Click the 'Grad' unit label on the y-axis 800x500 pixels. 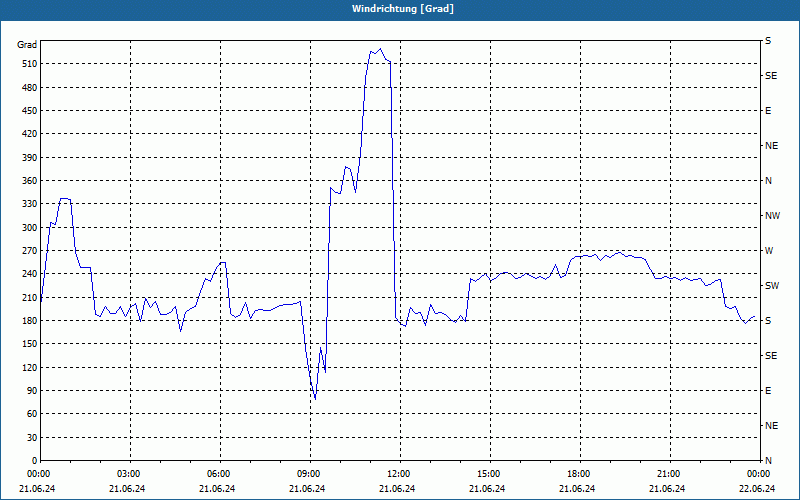(x=27, y=45)
